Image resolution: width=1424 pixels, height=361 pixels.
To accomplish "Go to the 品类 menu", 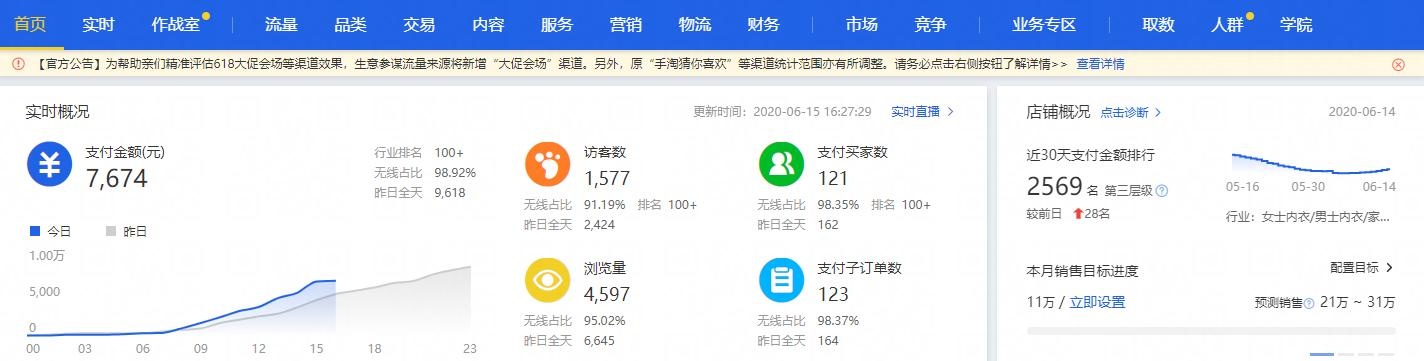I will click(x=350, y=25).
